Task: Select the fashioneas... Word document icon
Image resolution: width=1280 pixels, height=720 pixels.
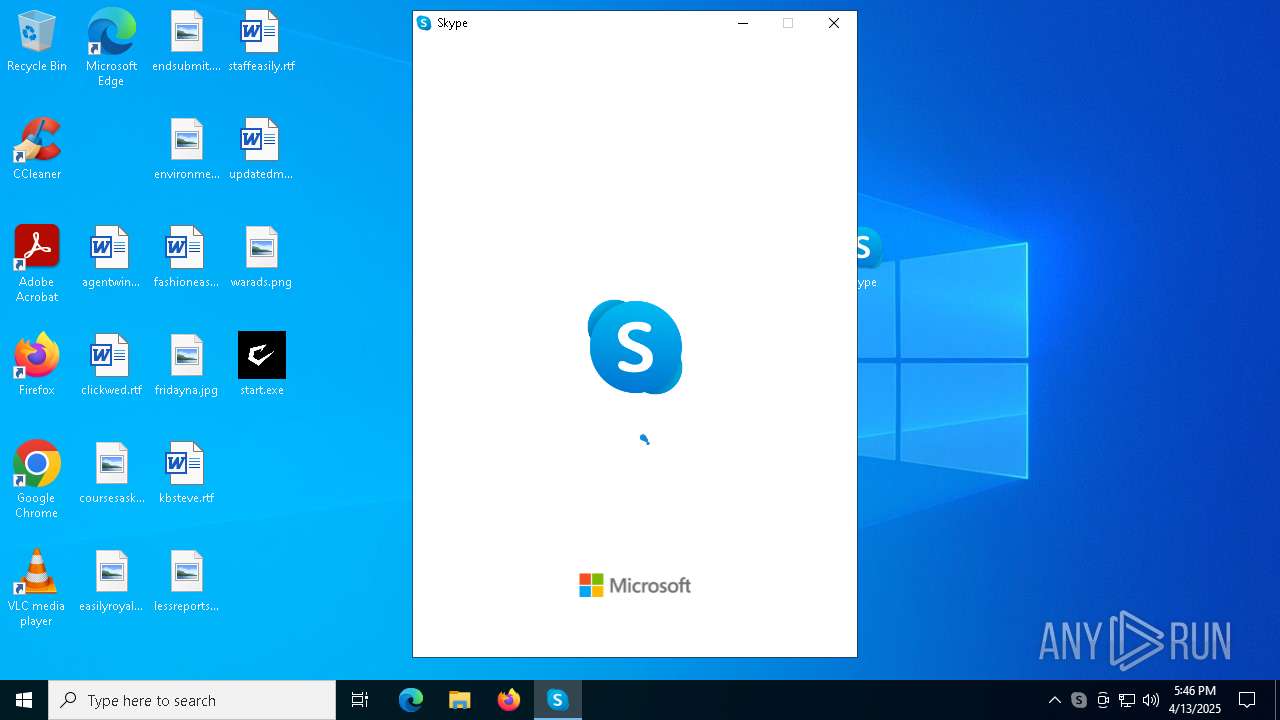Action: pyautogui.click(x=186, y=258)
